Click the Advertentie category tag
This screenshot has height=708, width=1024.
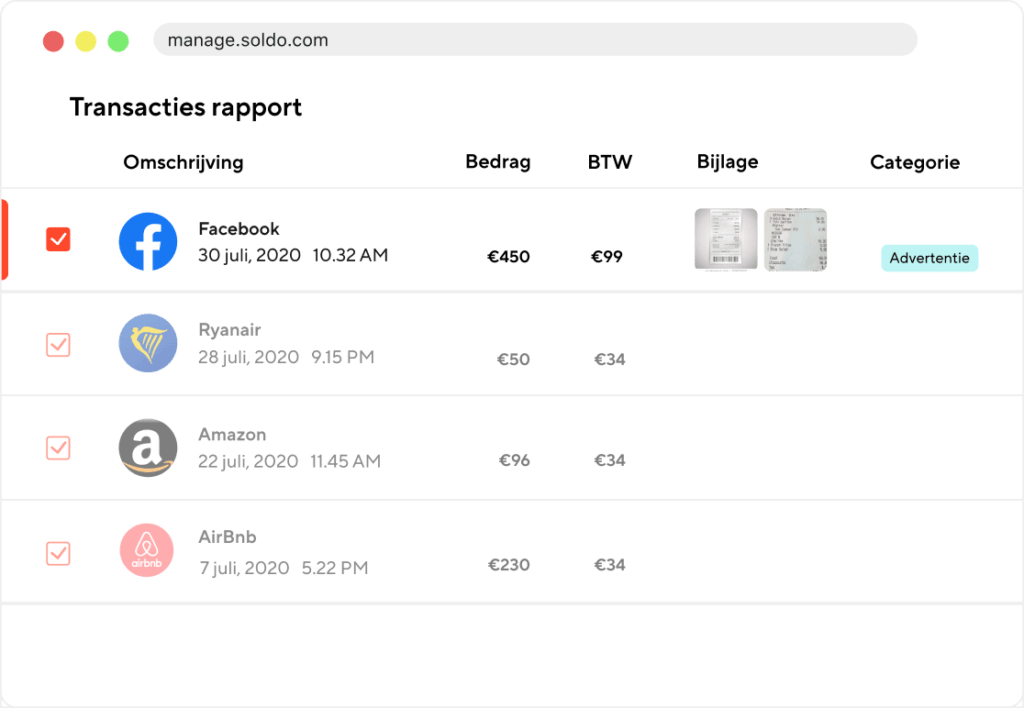point(929,258)
